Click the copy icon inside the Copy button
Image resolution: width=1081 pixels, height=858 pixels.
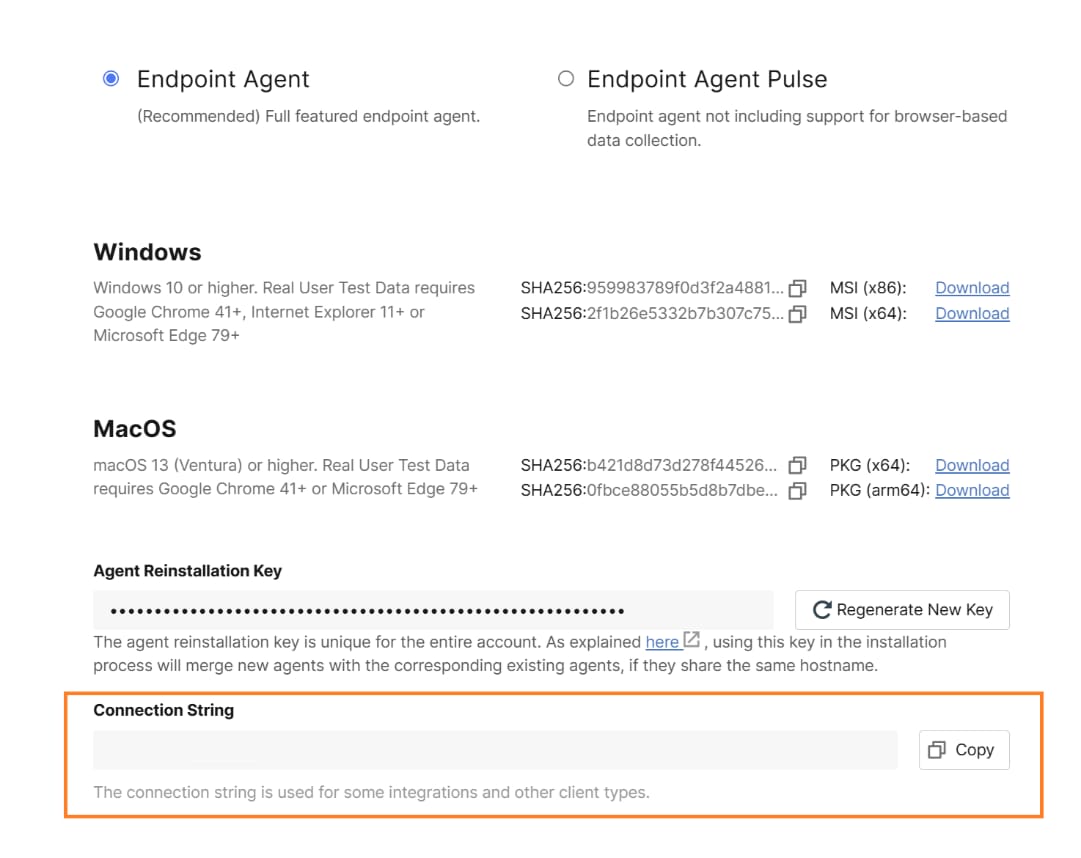tap(938, 749)
